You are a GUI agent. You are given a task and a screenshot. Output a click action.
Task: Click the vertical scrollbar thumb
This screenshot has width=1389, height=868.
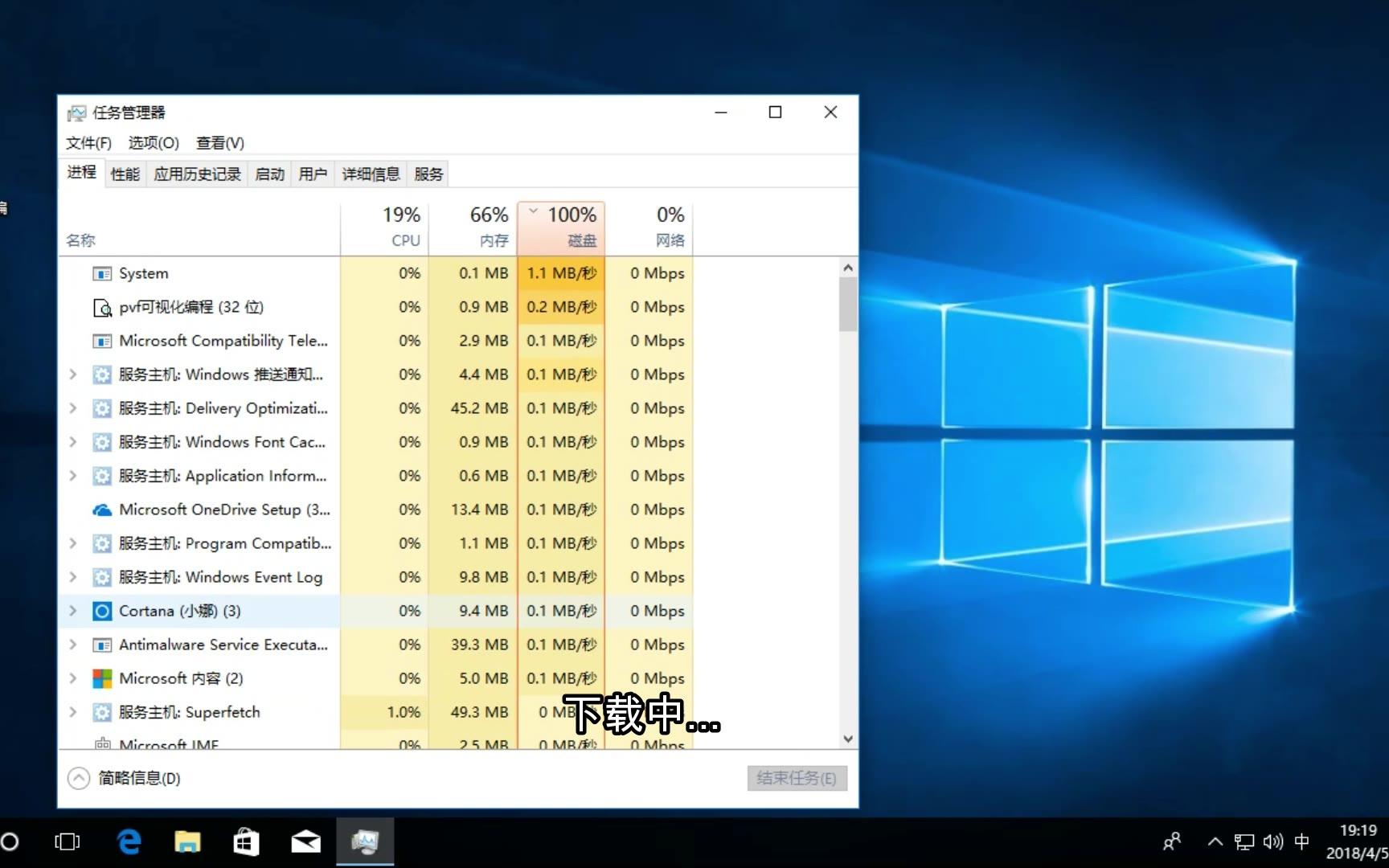point(848,305)
